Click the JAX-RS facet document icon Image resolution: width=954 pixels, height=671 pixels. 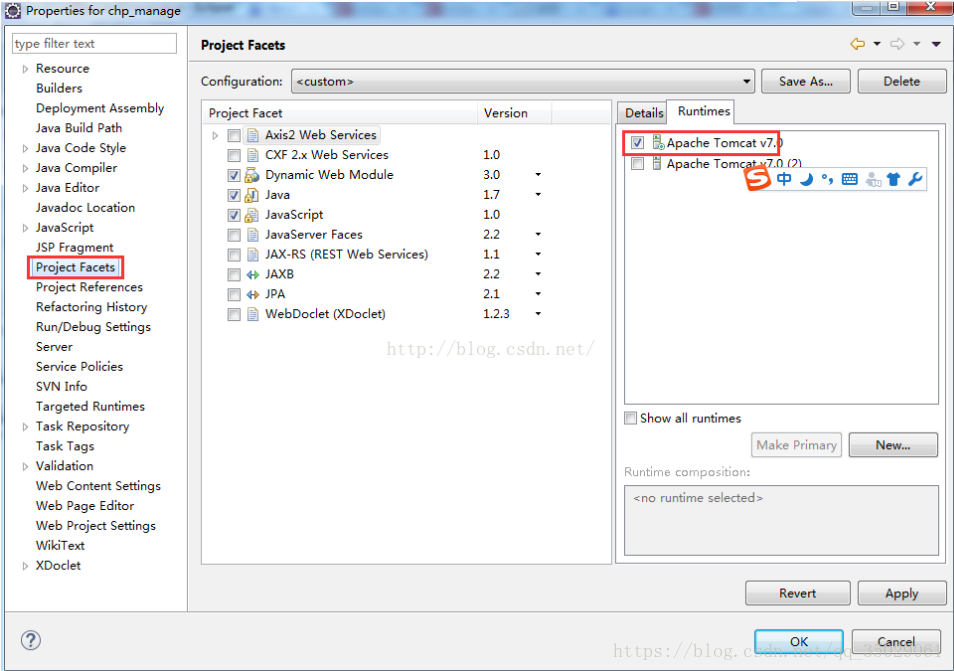pos(252,255)
